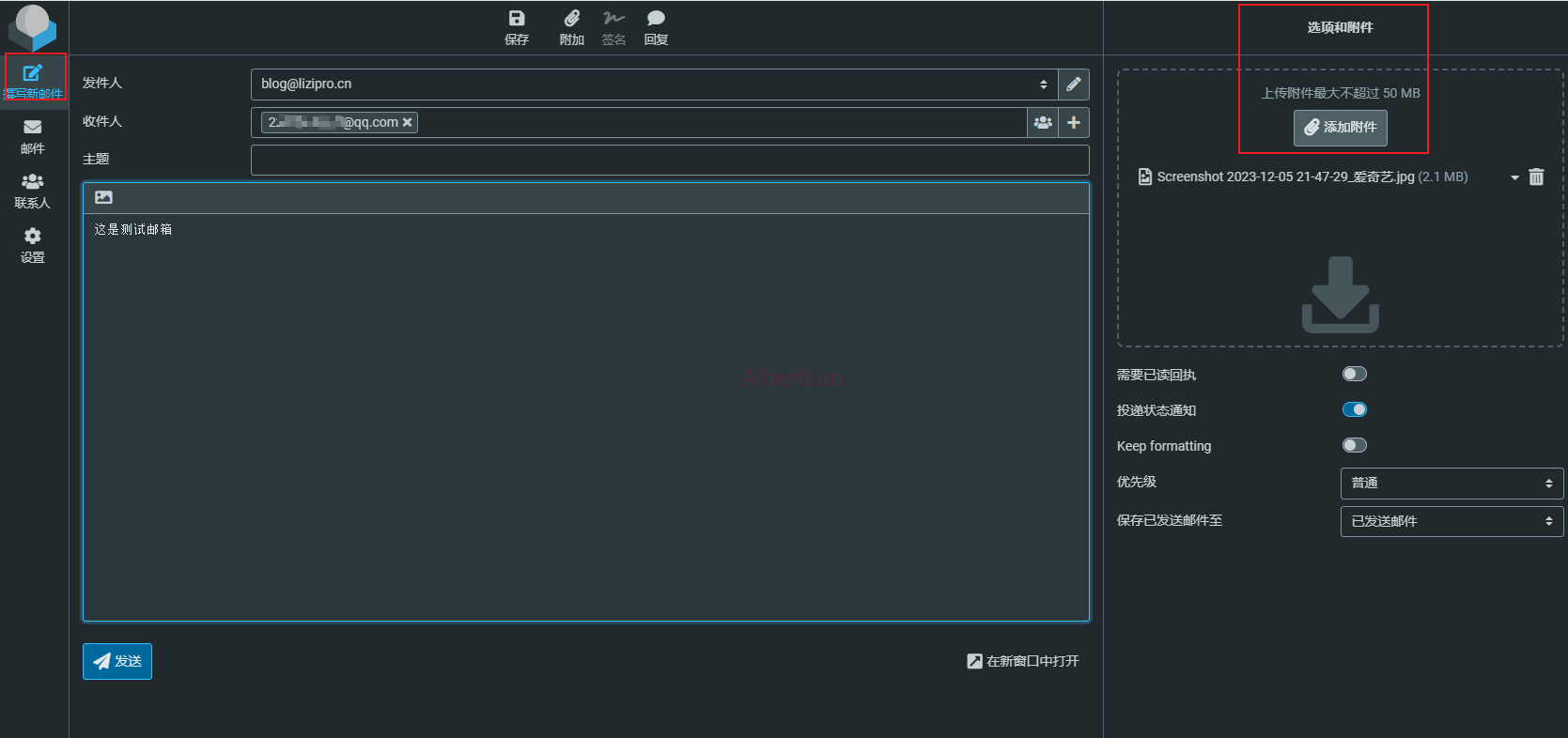Open contacts (联系人) in sidebar
Viewport: 1568px width, 738px height.
click(33, 191)
